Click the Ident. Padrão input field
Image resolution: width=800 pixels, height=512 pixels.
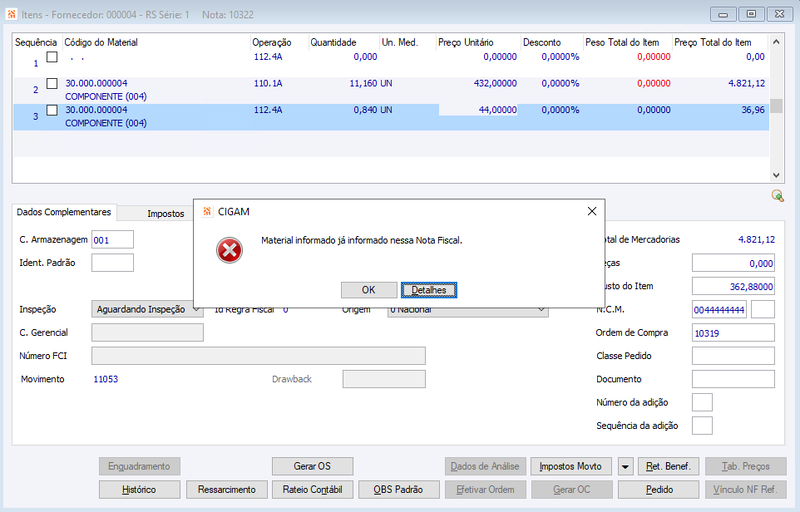point(112,263)
